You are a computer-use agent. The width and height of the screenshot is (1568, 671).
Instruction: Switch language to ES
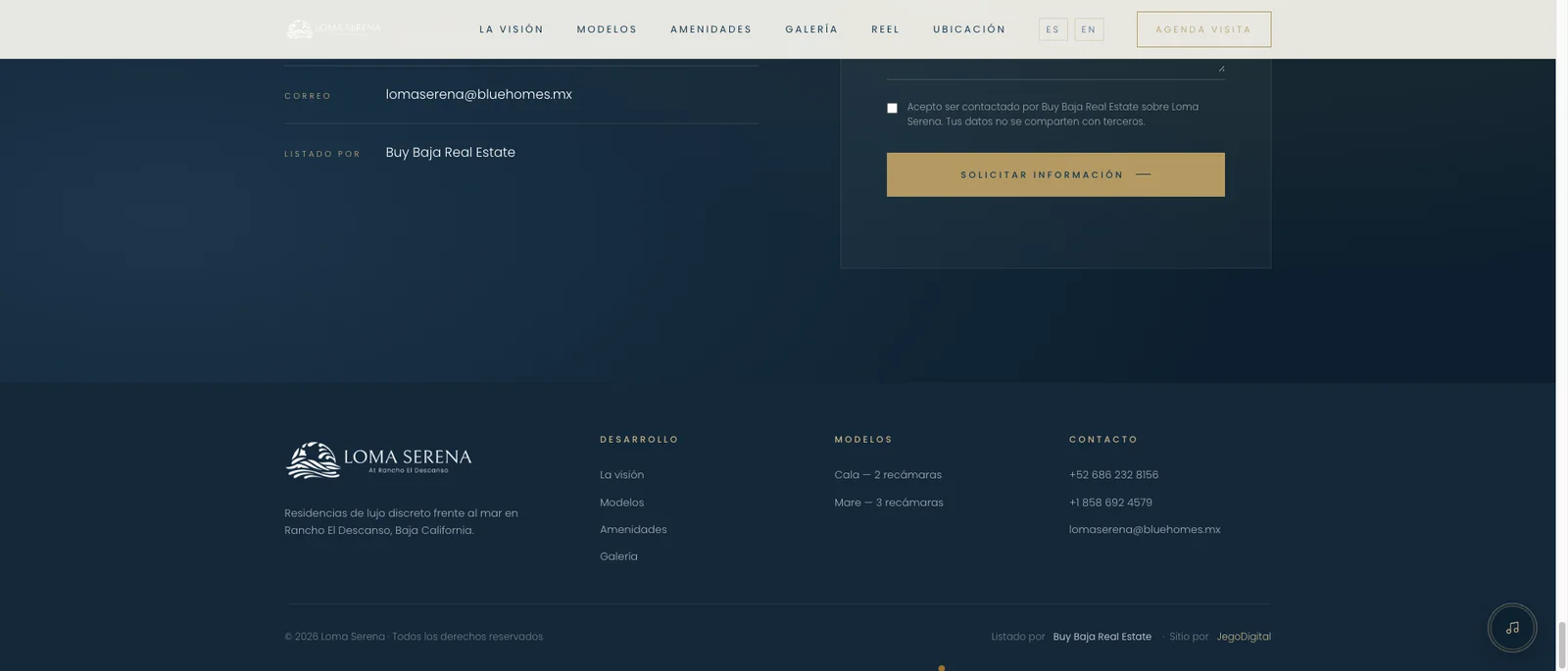[1053, 29]
